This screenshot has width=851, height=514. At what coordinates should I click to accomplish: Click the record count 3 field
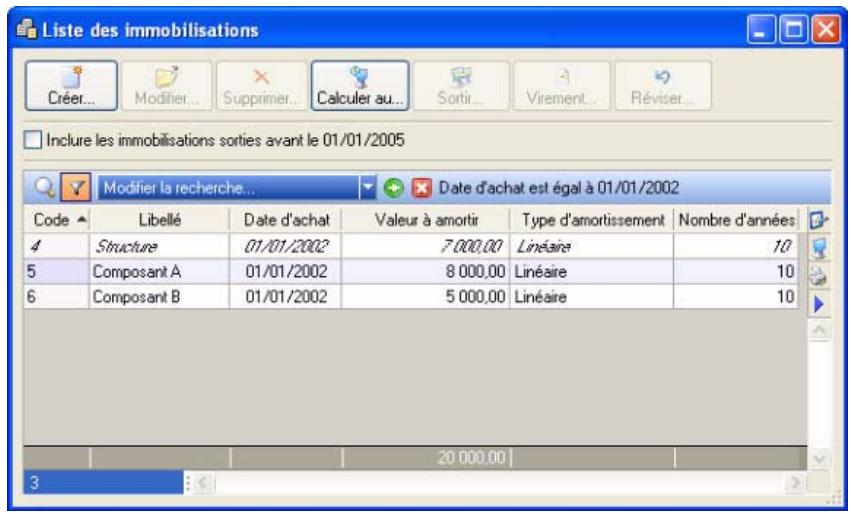pyautogui.click(x=103, y=483)
